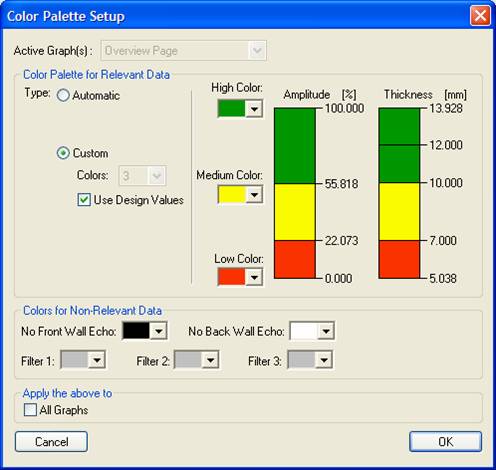Open the High Color dropdown arrow
The image size is (496, 470).
(254, 109)
